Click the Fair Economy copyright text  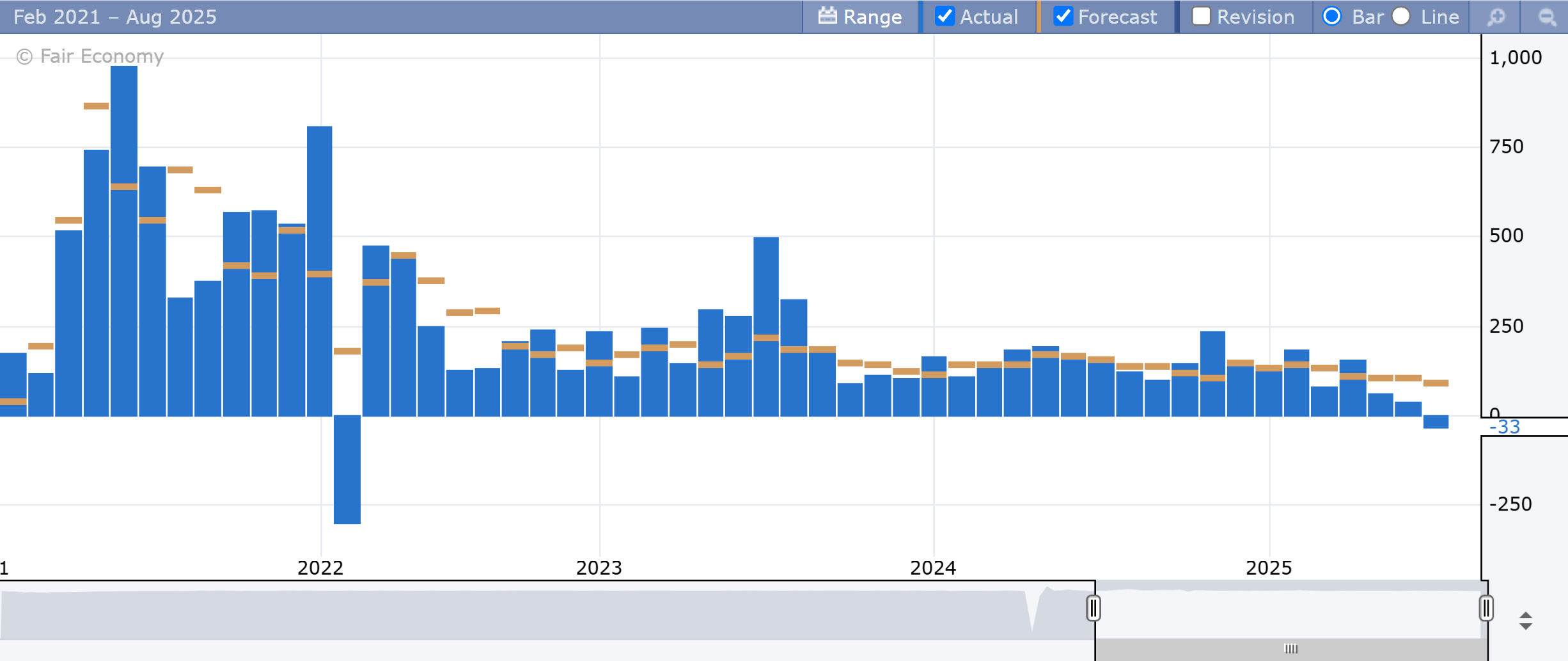pyautogui.click(x=90, y=56)
